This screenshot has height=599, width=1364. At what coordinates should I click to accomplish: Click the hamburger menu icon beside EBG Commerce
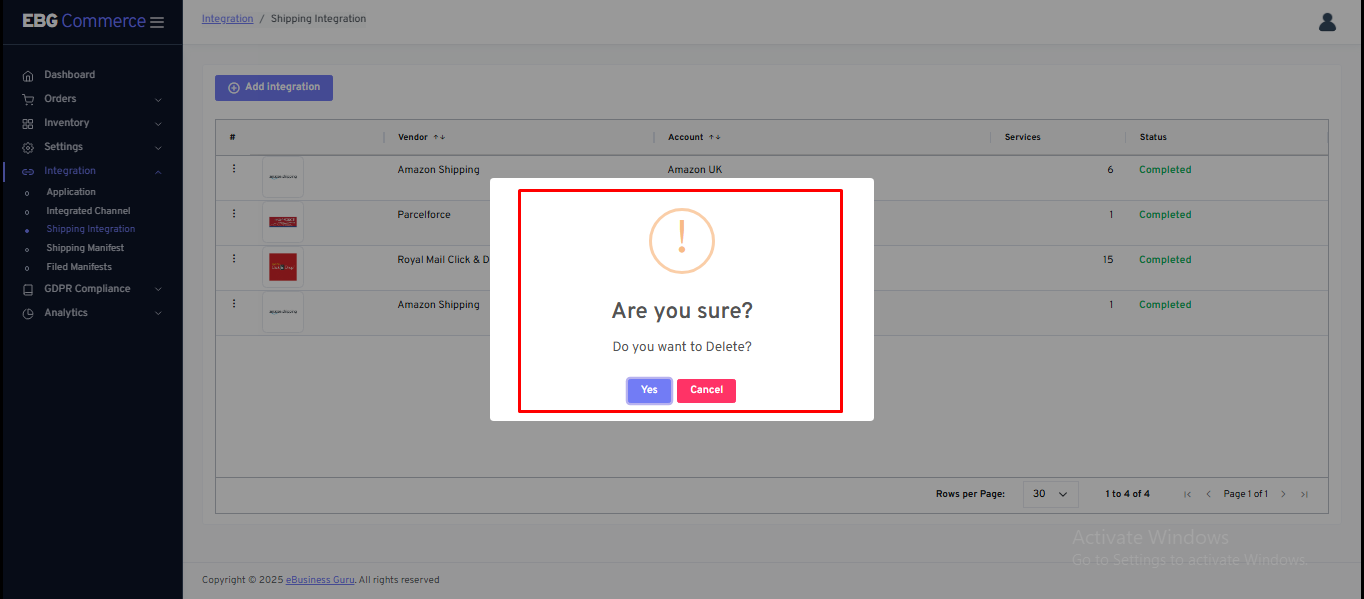pyautogui.click(x=157, y=22)
